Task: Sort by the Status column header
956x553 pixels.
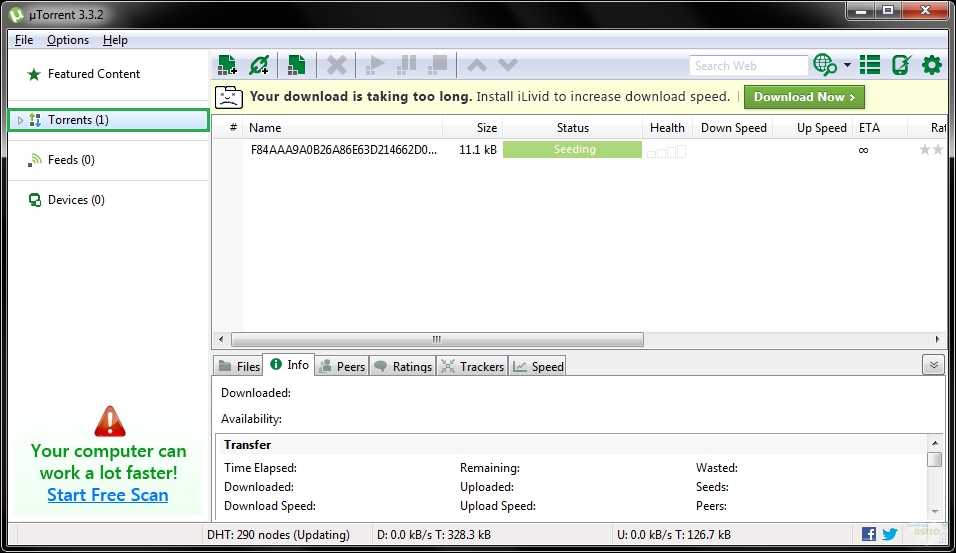Action: click(x=573, y=127)
